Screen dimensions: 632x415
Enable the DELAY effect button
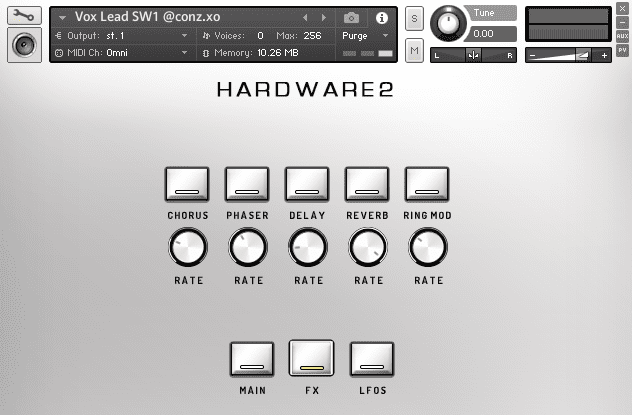pyautogui.click(x=307, y=185)
